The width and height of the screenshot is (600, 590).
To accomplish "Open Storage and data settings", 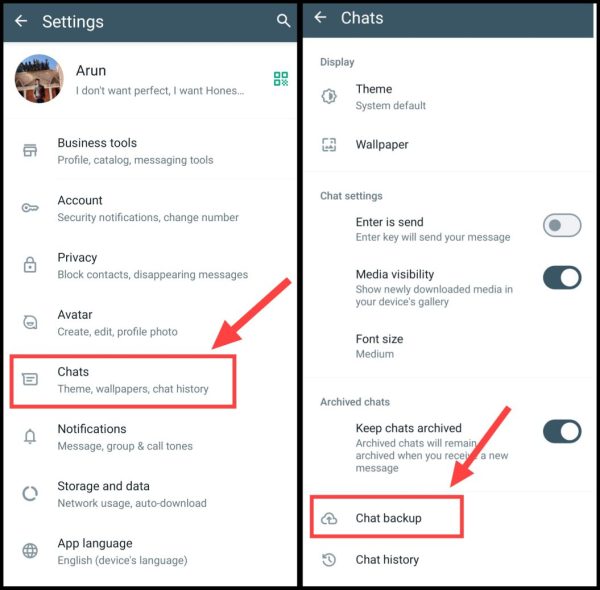I will pyautogui.click(x=150, y=494).
